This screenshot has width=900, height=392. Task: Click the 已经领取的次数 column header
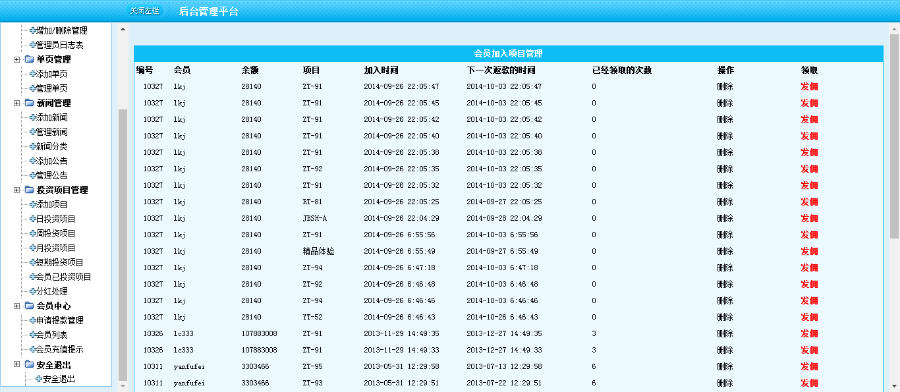pos(622,70)
